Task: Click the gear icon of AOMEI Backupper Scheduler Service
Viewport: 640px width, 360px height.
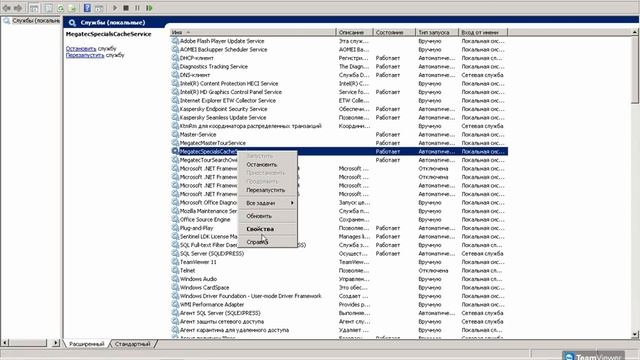Action: (175, 49)
